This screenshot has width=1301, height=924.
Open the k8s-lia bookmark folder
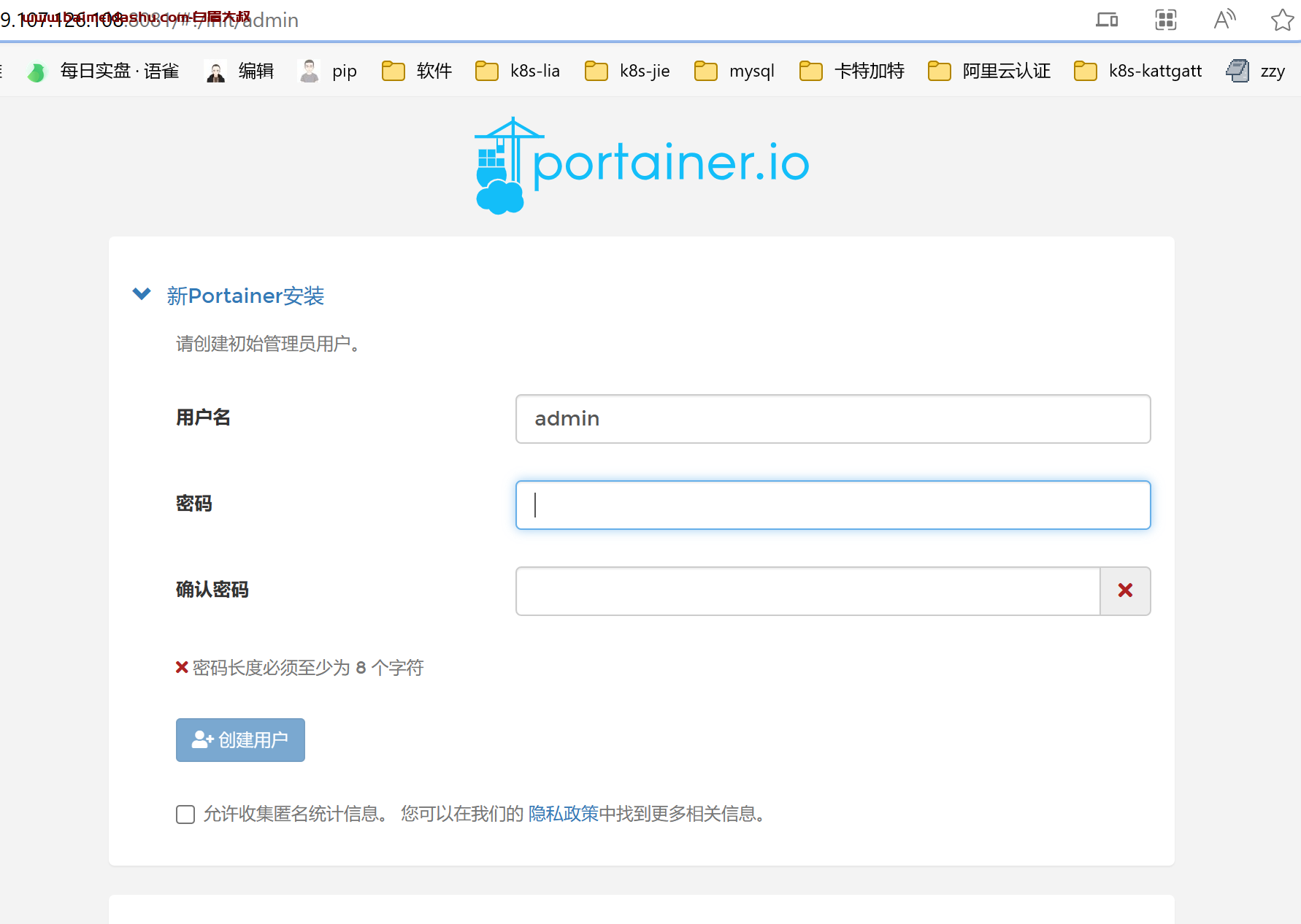pos(518,71)
